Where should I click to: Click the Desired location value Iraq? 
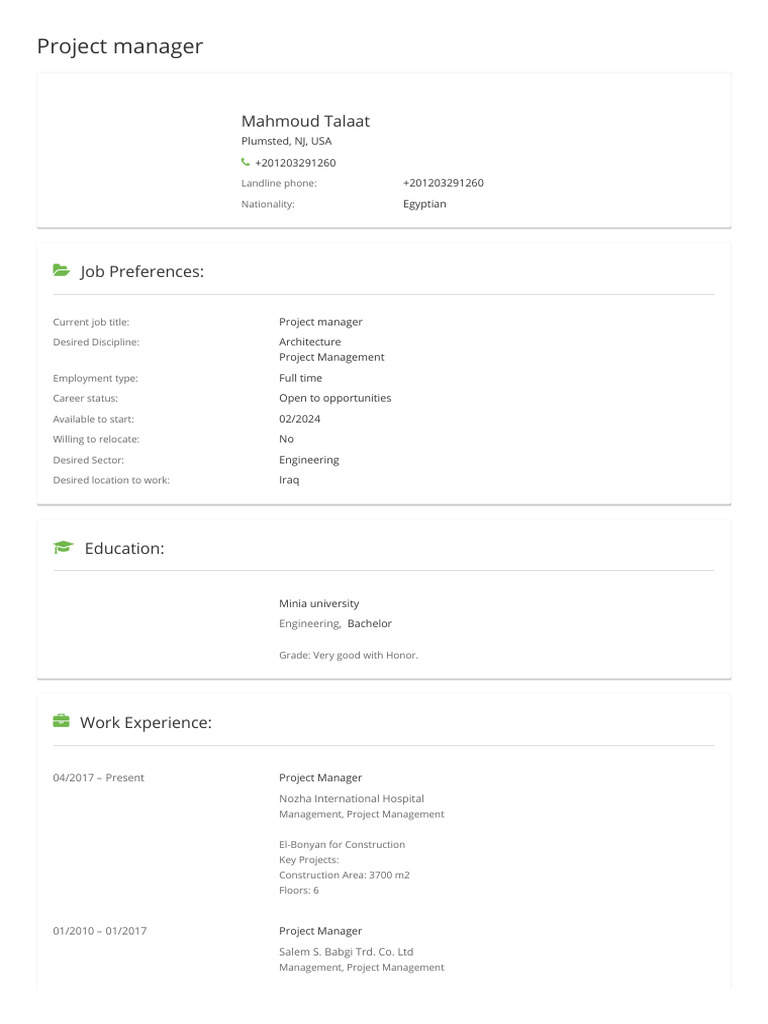[x=289, y=480]
